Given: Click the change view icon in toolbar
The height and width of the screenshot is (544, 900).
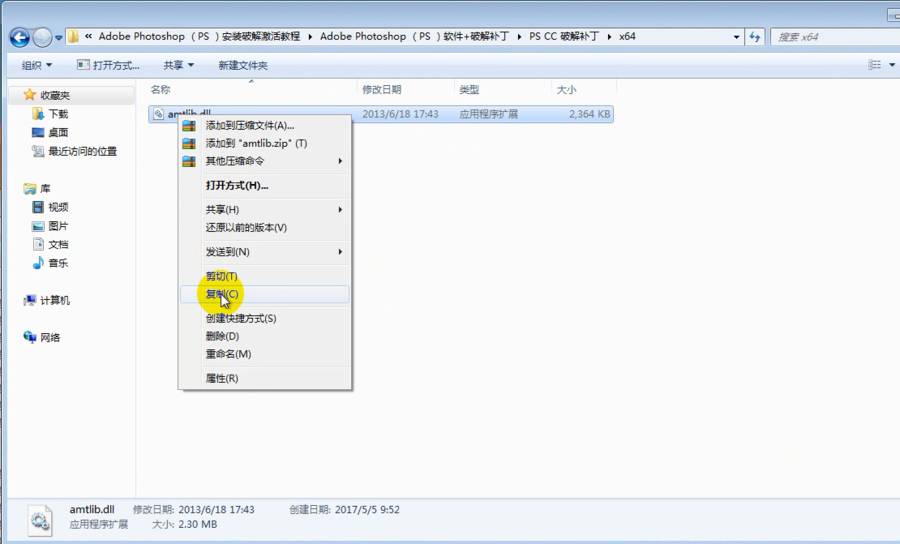Looking at the screenshot, I should [875, 65].
